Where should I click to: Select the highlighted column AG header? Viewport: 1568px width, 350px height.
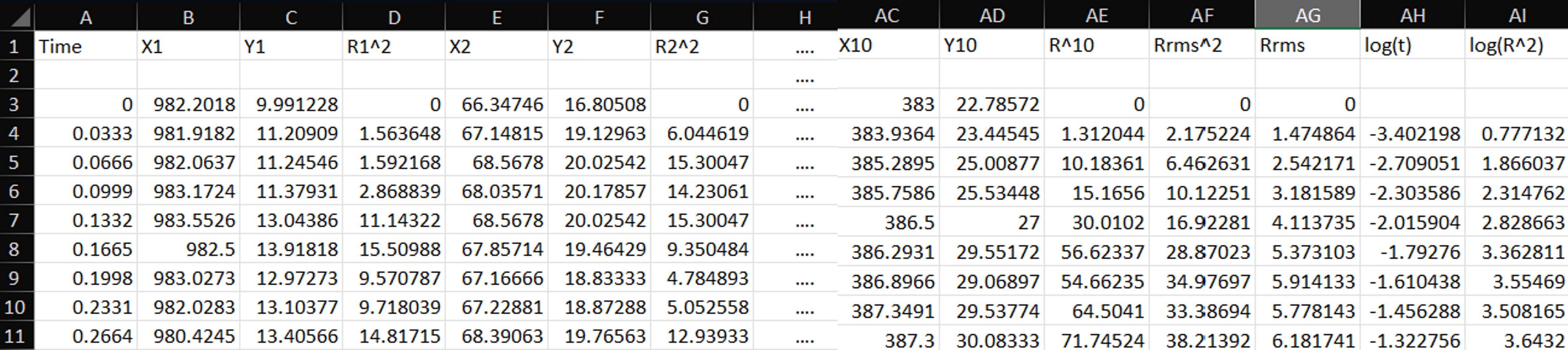pos(1307,15)
